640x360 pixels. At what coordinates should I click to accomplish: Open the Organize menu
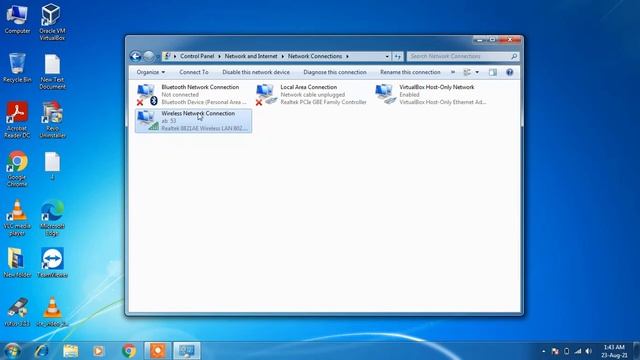(151, 72)
